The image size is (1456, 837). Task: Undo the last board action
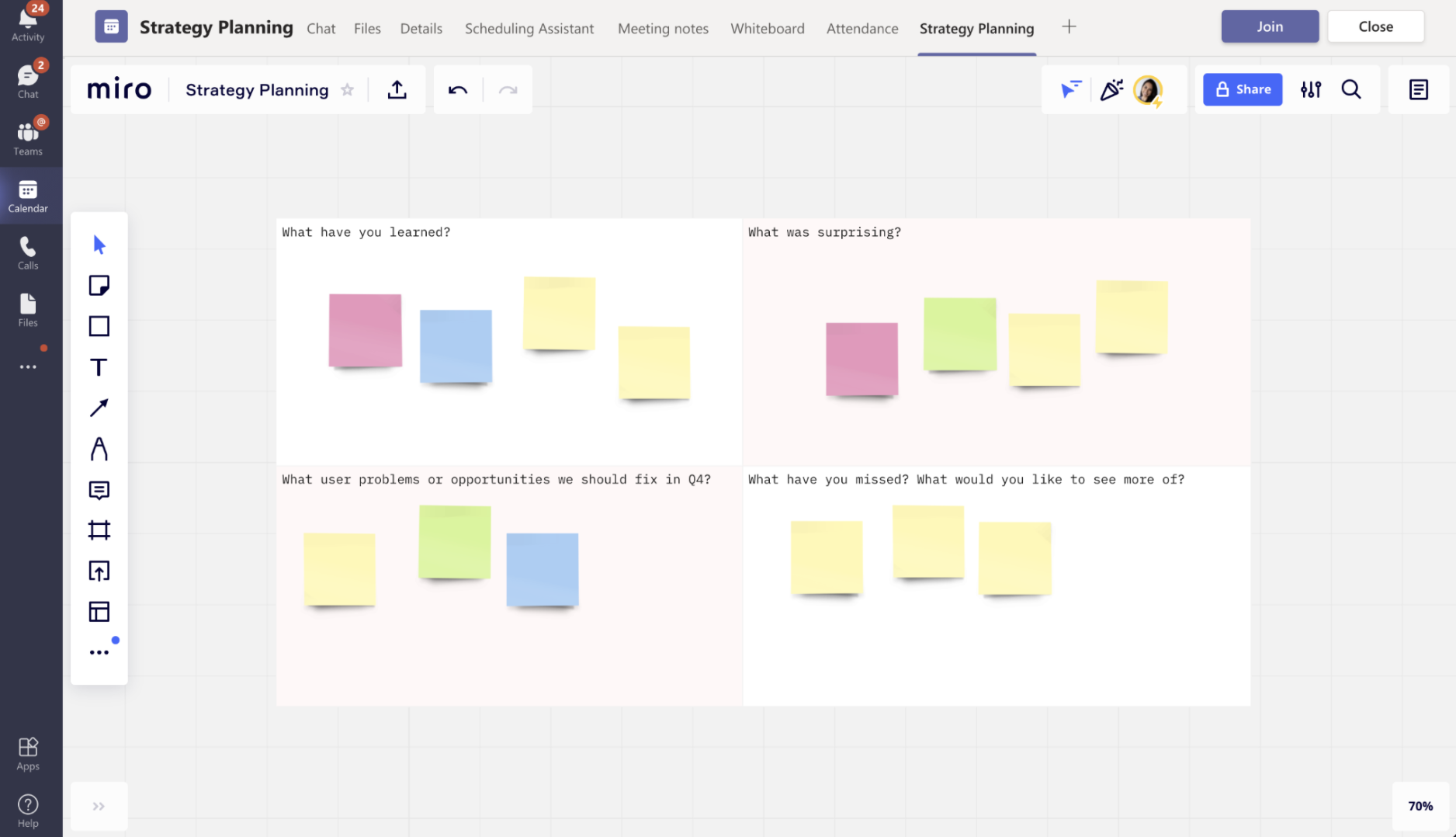[458, 90]
